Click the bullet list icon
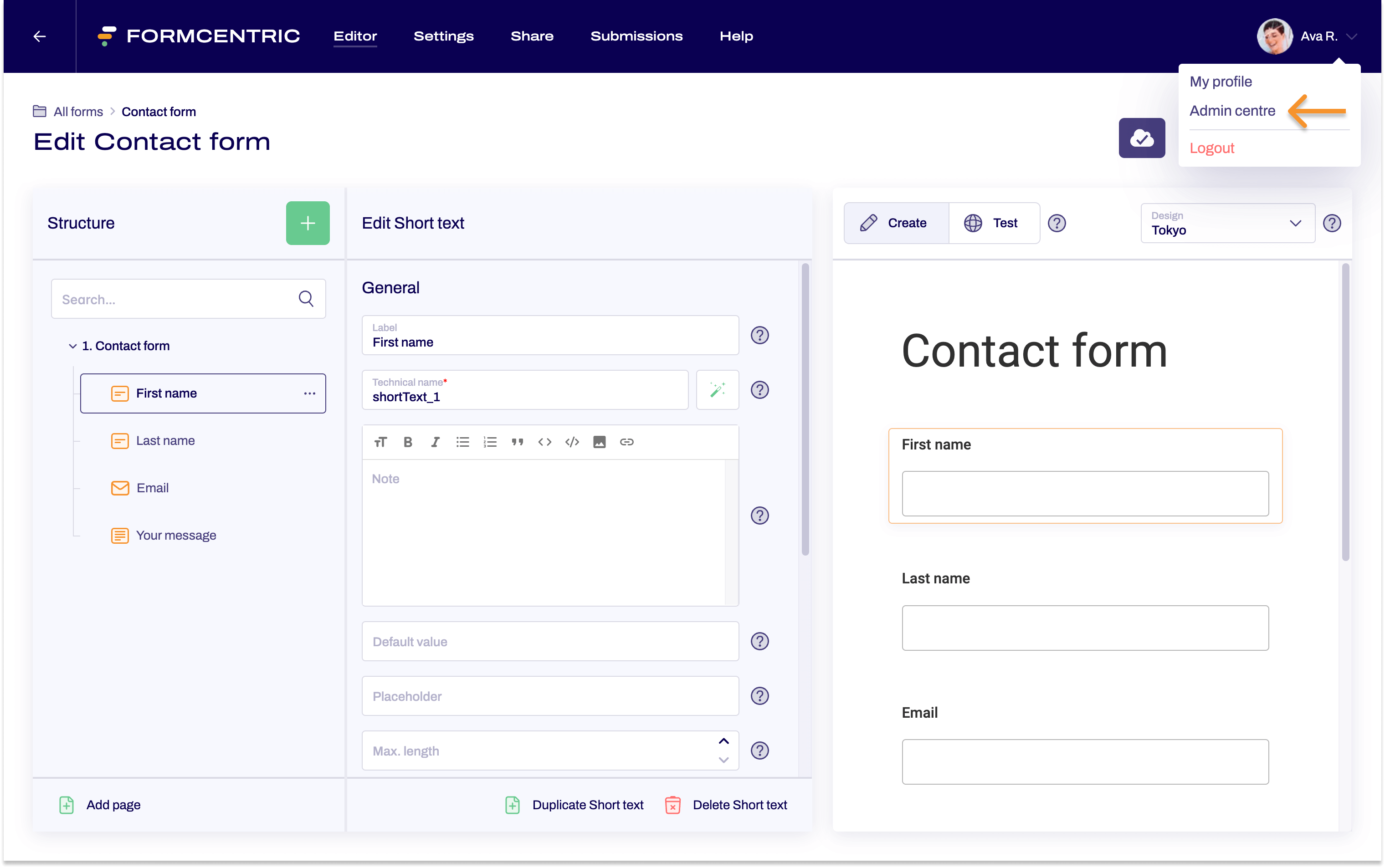Image resolution: width=1385 pixels, height=868 pixels. [x=464, y=441]
